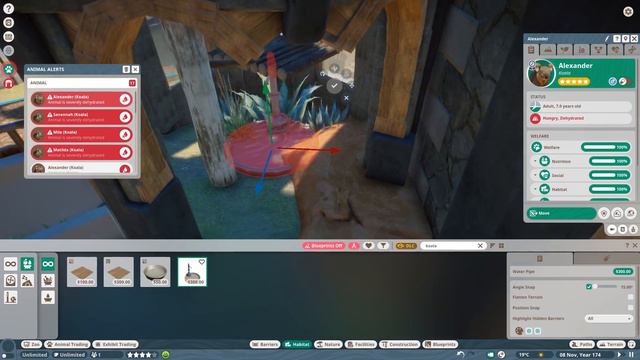Open the second tab in Alexander panel
Image resolution: width=640 pixels, height=360 pixels.
[x=548, y=50]
